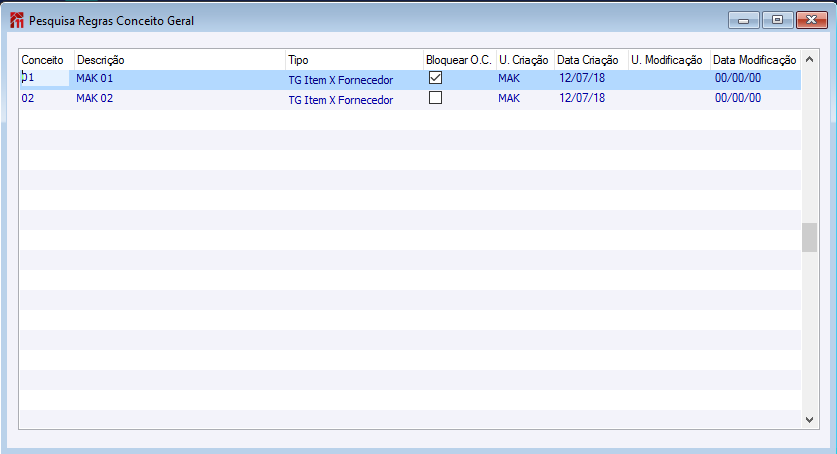Viewport: 837px width, 454px height.
Task: Click the scrollbar down arrow
Action: (x=809, y=420)
